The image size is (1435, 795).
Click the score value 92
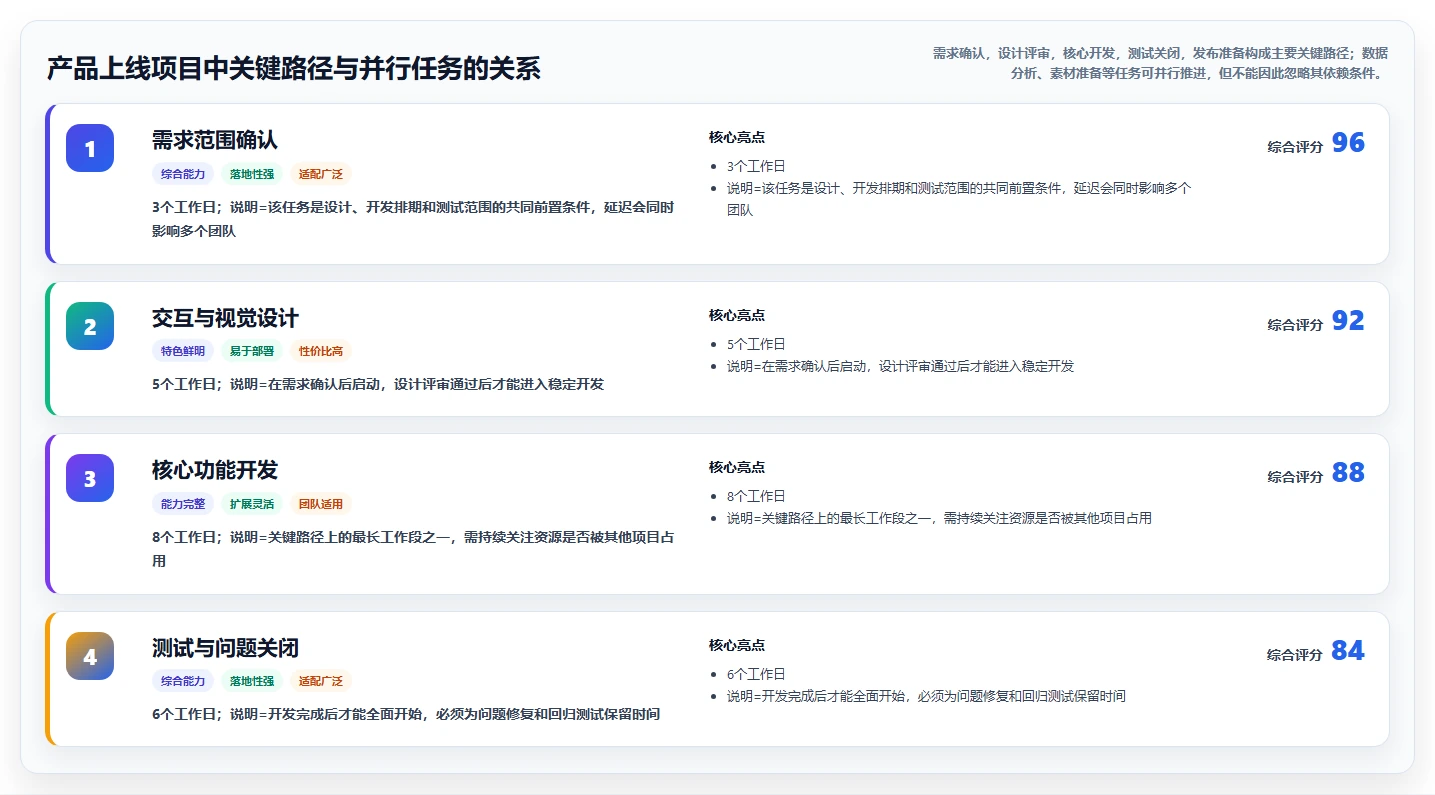[1348, 321]
